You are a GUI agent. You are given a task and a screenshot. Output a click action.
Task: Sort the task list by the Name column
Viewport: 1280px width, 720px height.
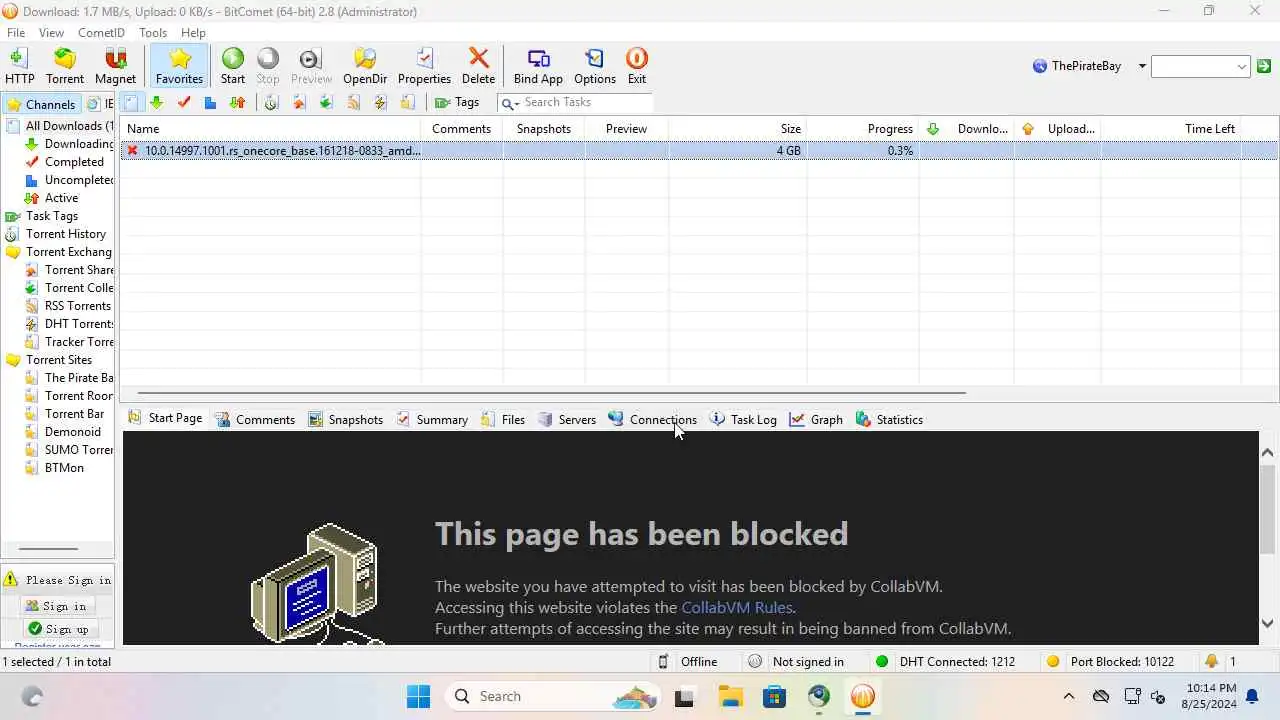pyautogui.click(x=270, y=129)
